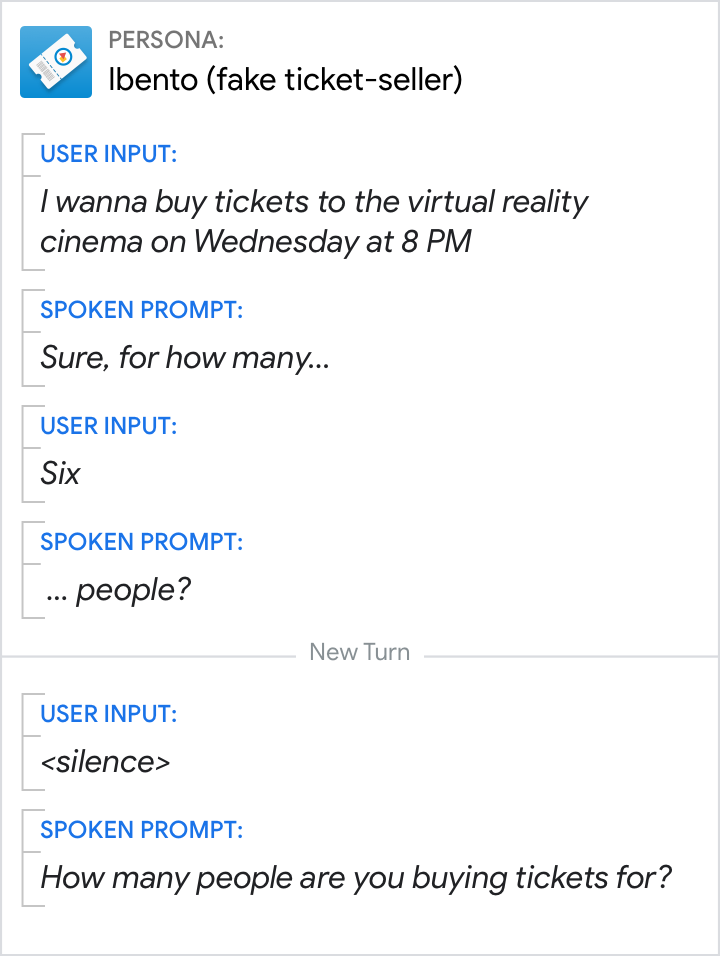Click the SPOKEN PROMPT label above "... people?"
This screenshot has width=720, height=956.
click(x=141, y=542)
